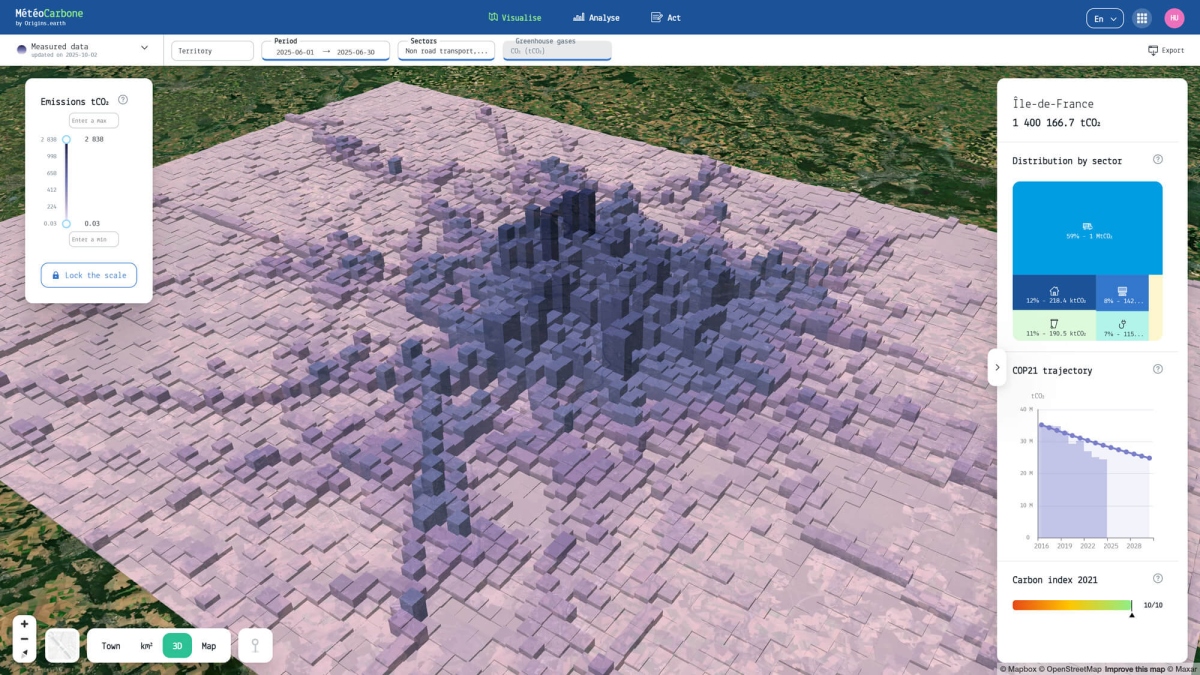Click the COP21 trajectory info icon

coord(1158,369)
